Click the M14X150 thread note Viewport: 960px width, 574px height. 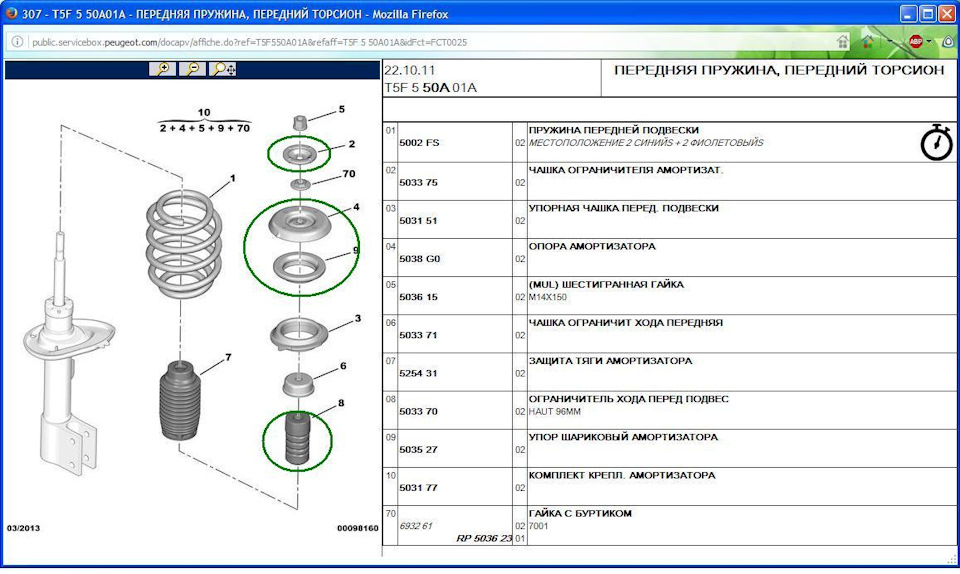(x=548, y=297)
